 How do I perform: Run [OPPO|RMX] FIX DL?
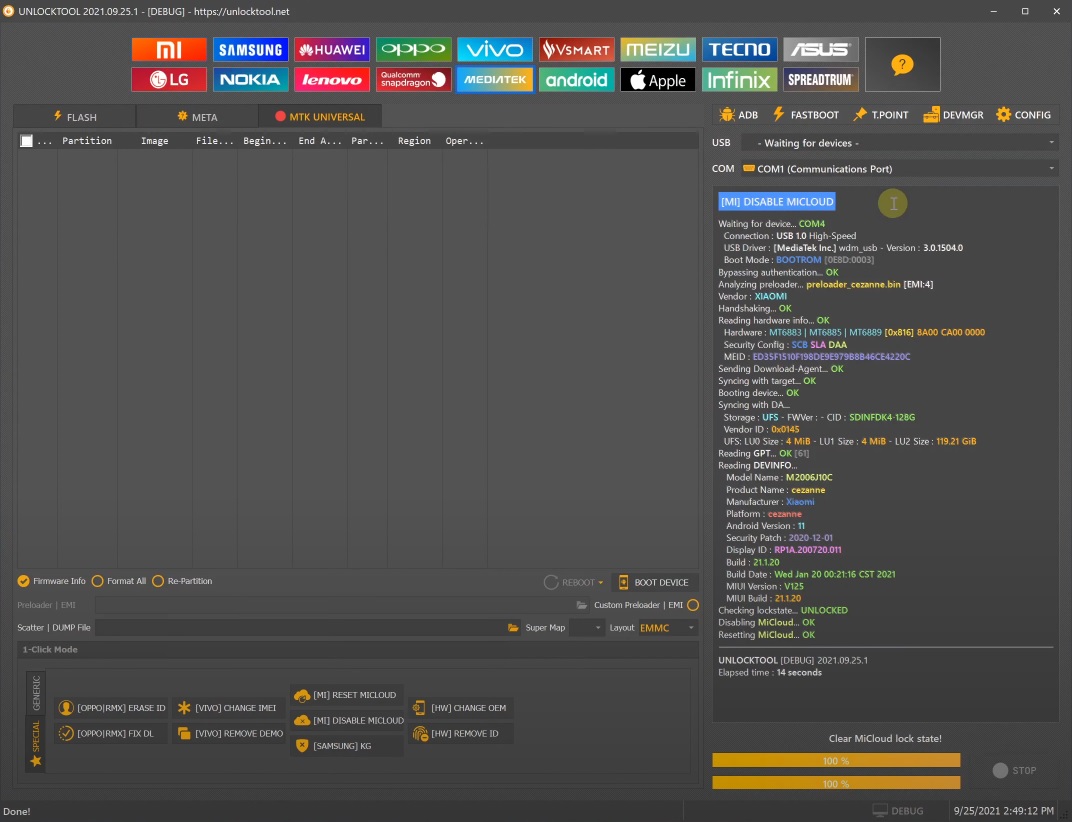112,733
